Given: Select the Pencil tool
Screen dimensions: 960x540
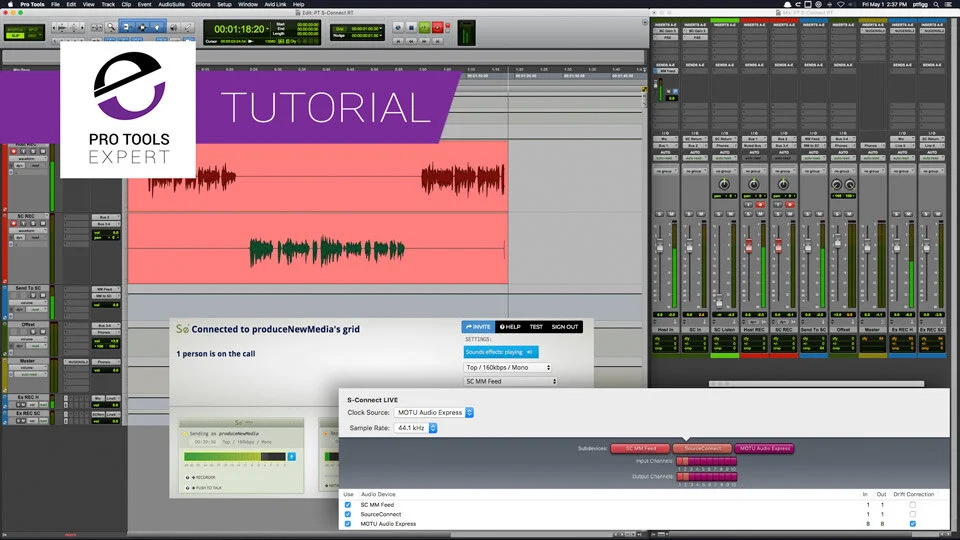Looking at the screenshot, I should pos(189,28).
